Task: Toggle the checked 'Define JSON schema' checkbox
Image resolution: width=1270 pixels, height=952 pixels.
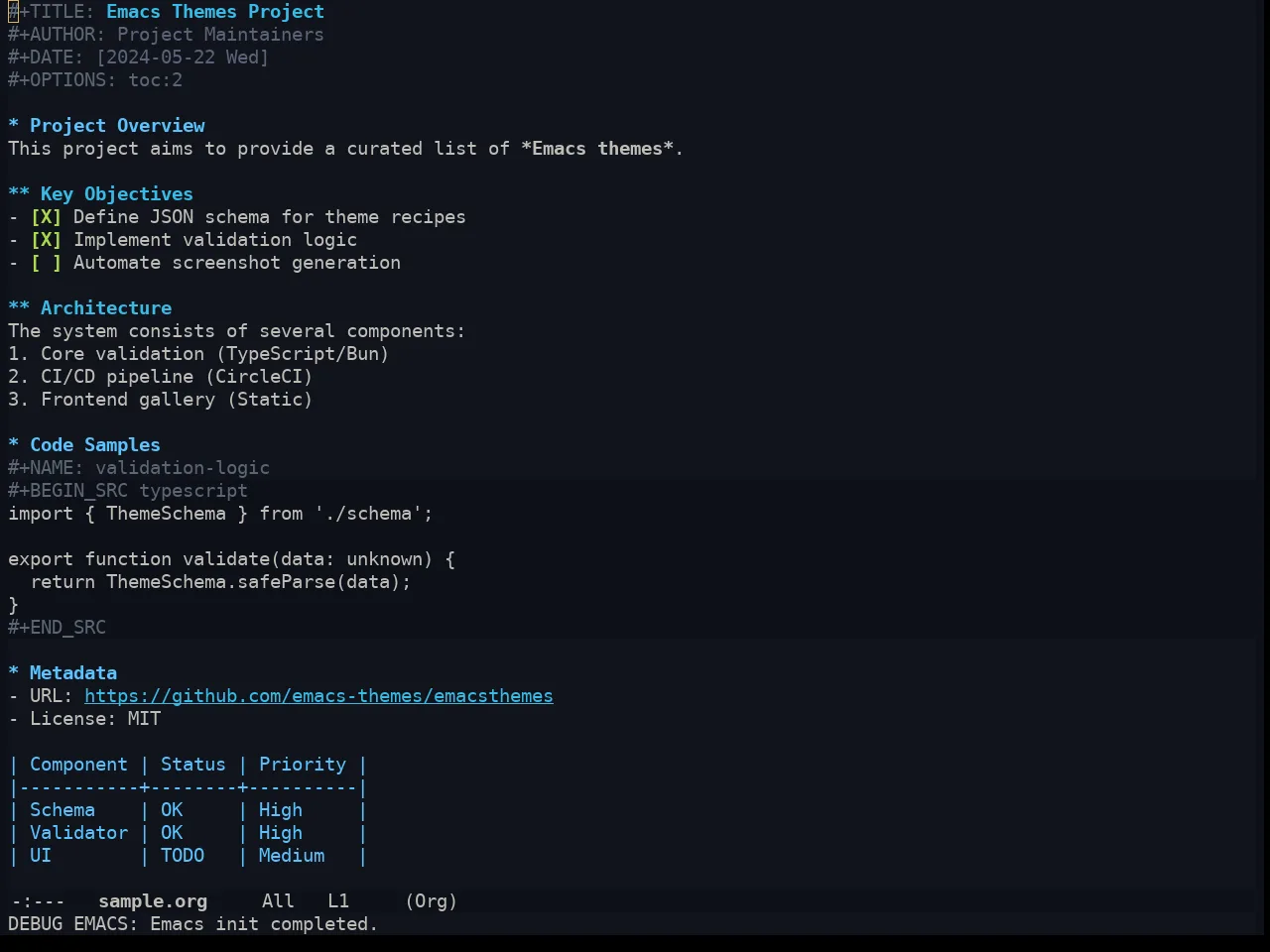Action: (46, 217)
